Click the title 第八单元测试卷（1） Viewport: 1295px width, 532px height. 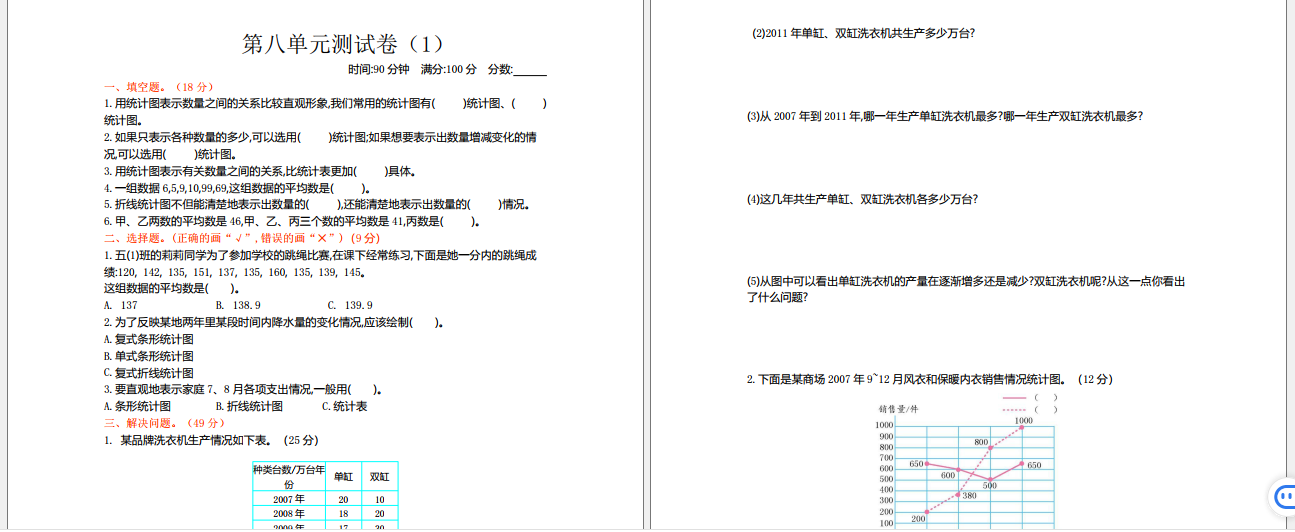point(343,45)
